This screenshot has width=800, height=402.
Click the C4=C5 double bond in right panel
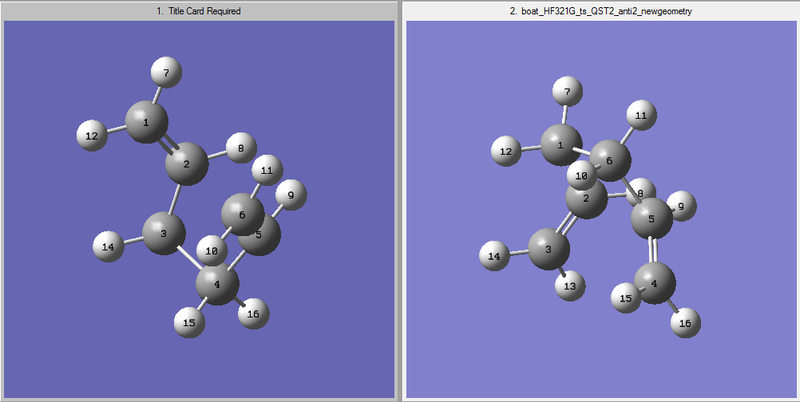click(653, 250)
